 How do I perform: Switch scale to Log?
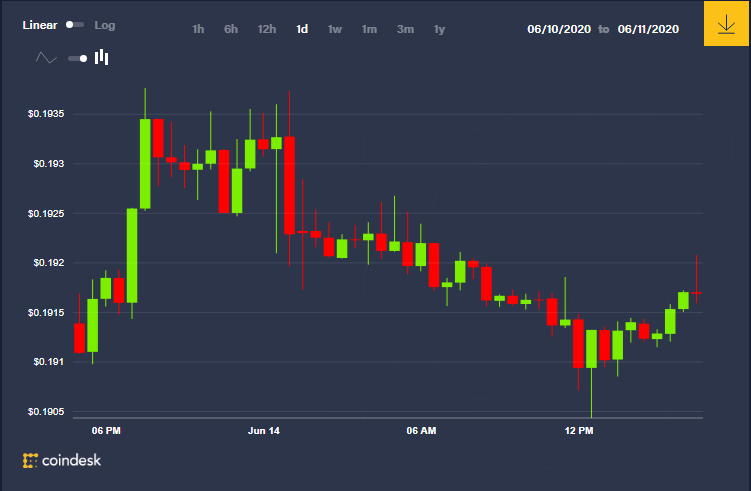(104, 25)
